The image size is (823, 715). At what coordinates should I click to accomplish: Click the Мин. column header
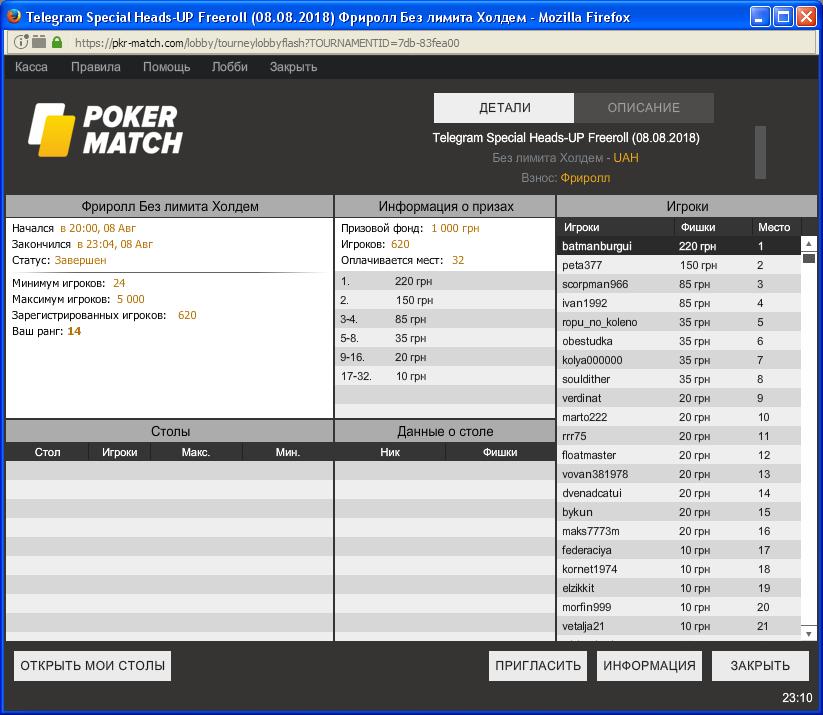click(288, 452)
